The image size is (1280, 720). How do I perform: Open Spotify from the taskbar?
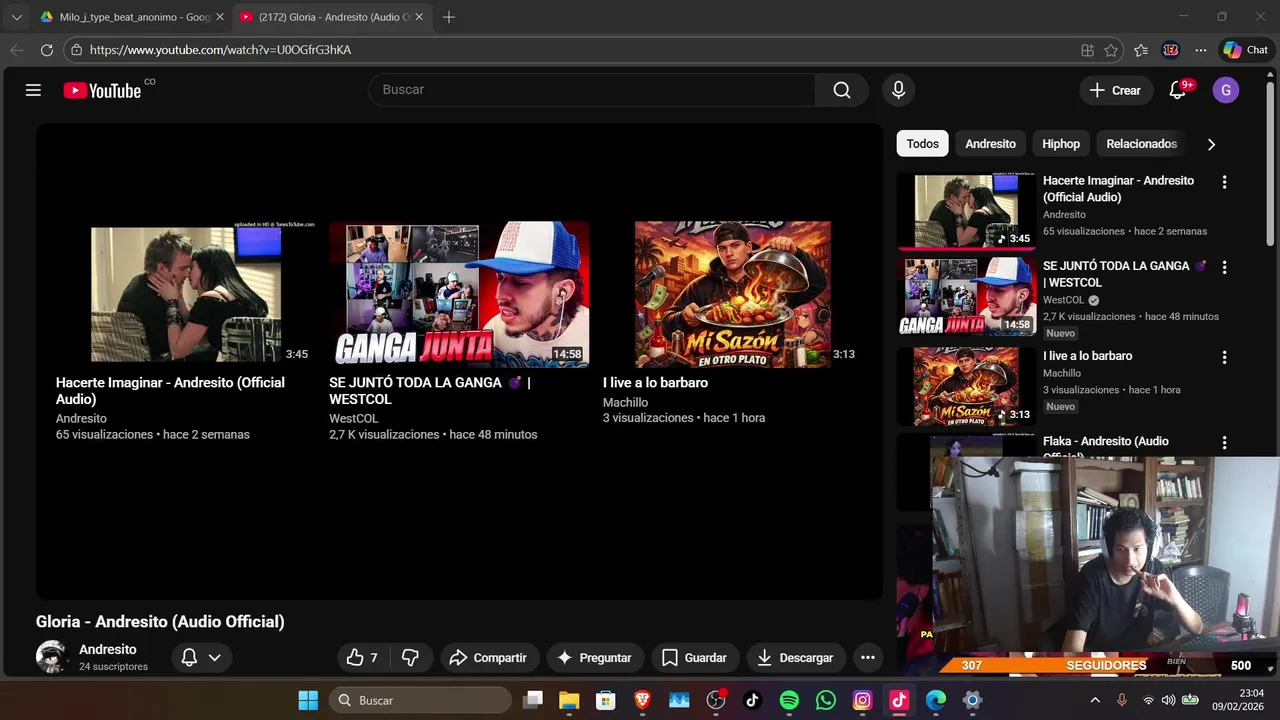click(x=789, y=700)
